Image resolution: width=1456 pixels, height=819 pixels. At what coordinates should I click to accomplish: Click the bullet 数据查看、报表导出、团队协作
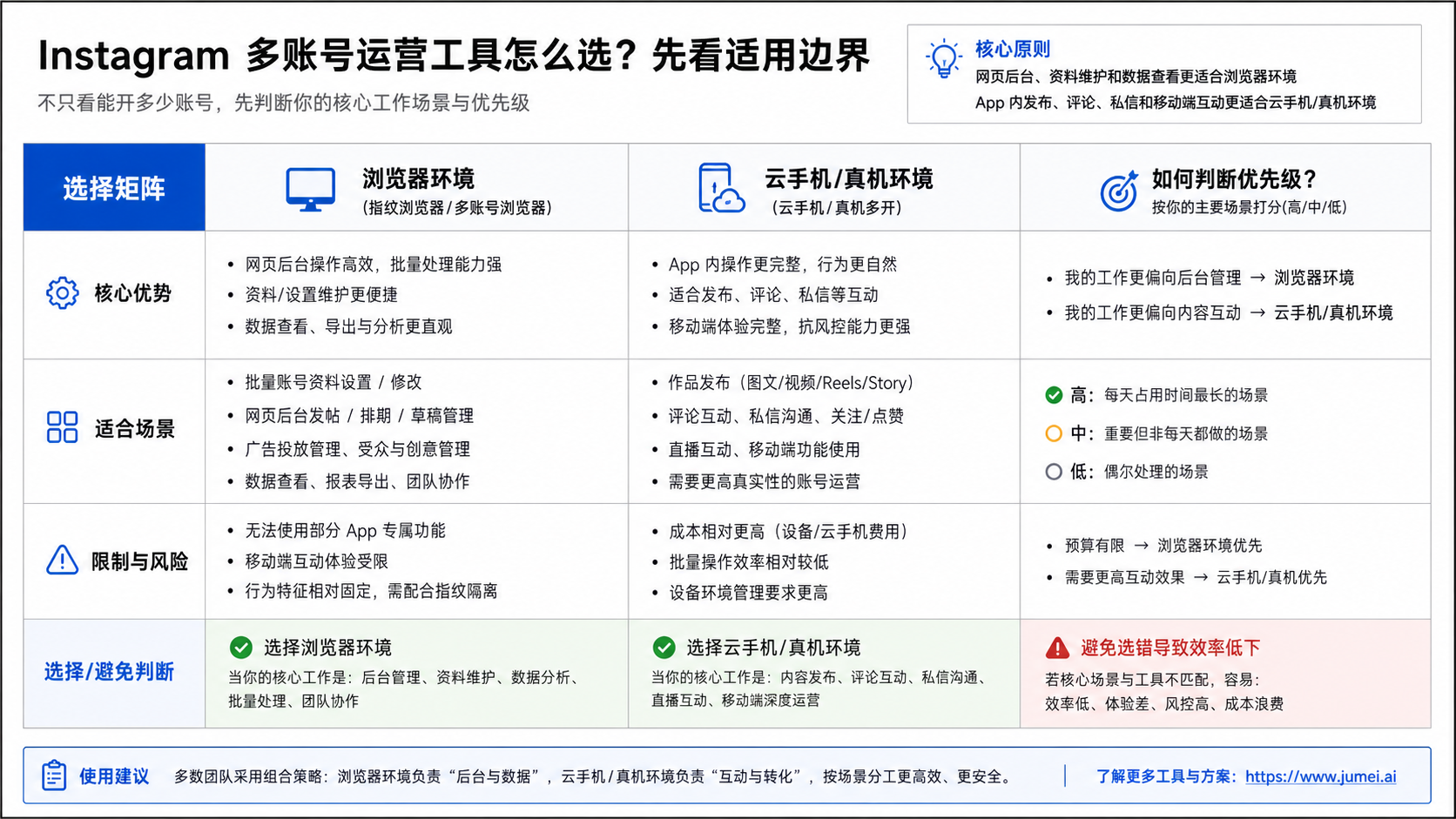click(x=357, y=481)
